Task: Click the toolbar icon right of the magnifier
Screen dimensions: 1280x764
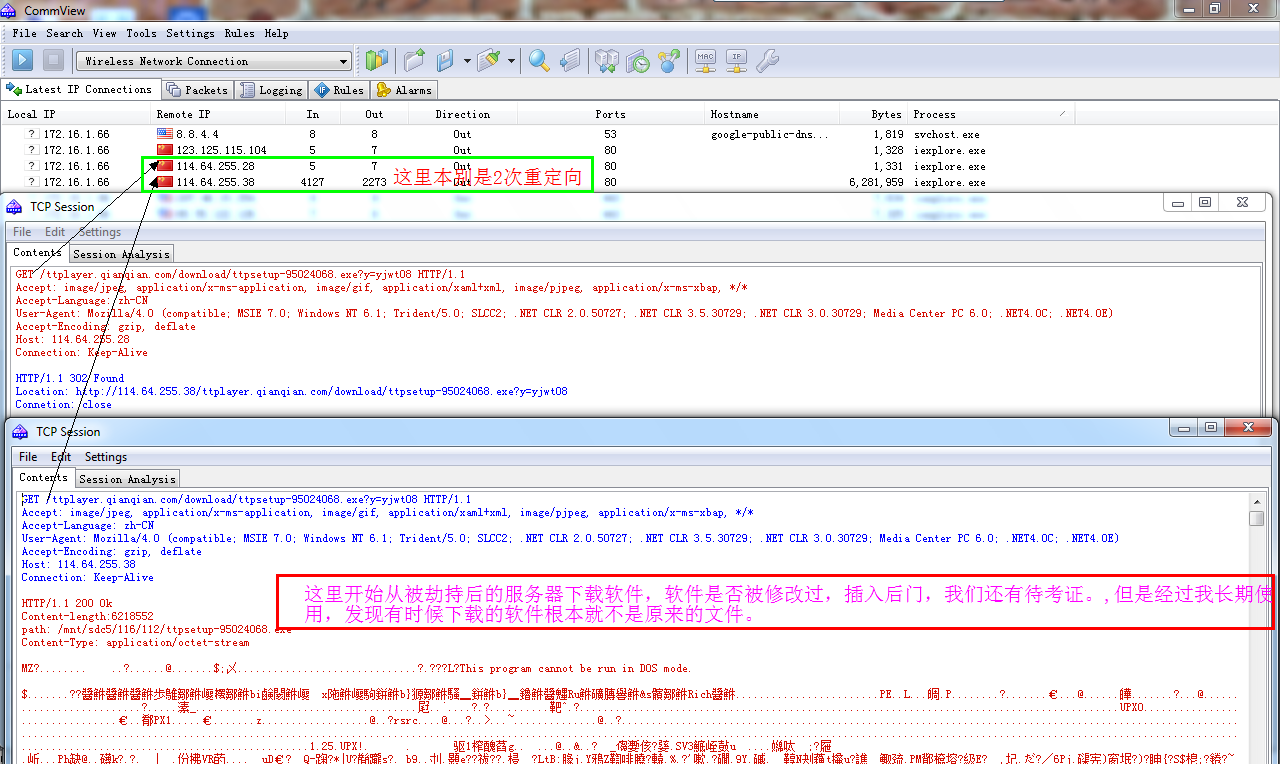Action: tap(570, 61)
